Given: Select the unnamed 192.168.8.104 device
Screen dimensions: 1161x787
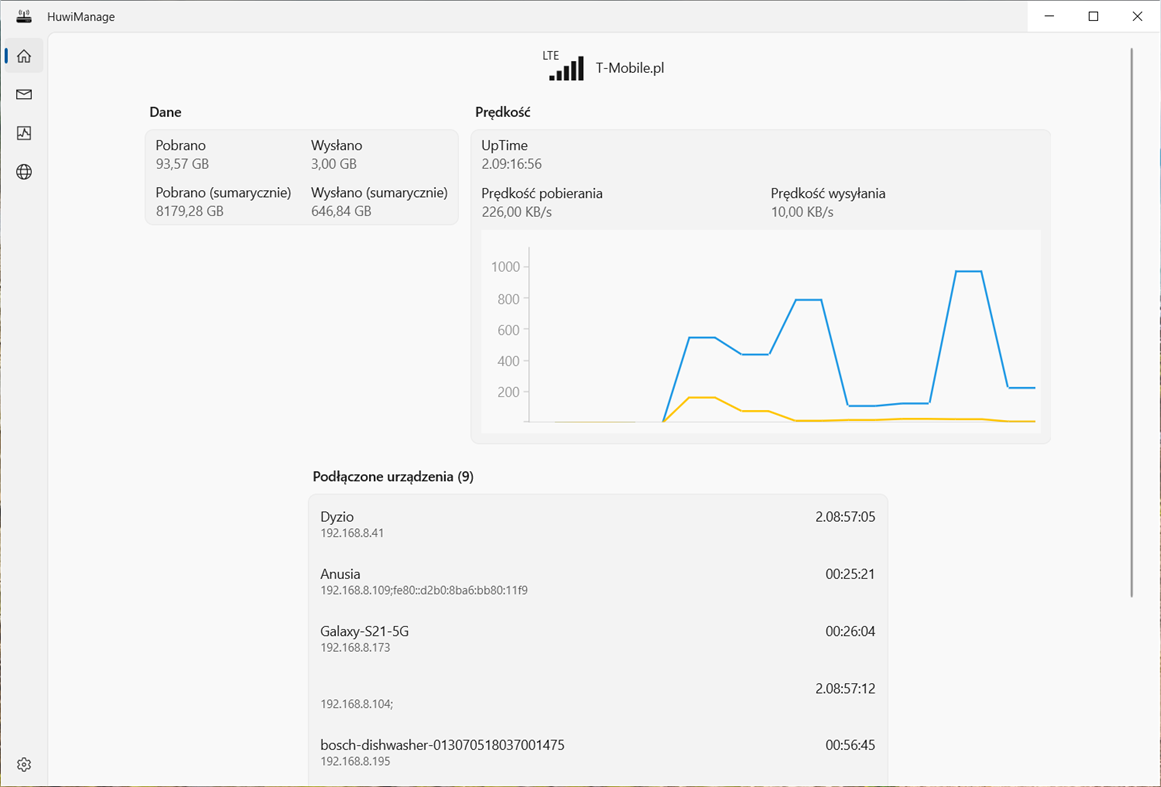Looking at the screenshot, I should (x=595, y=695).
